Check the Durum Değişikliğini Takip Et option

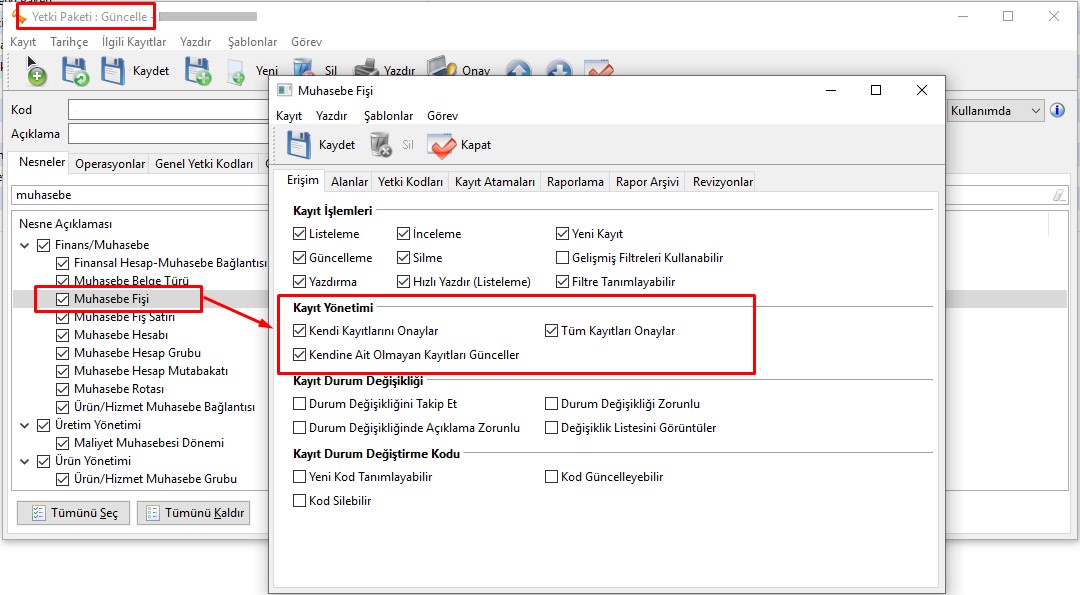(x=300, y=404)
